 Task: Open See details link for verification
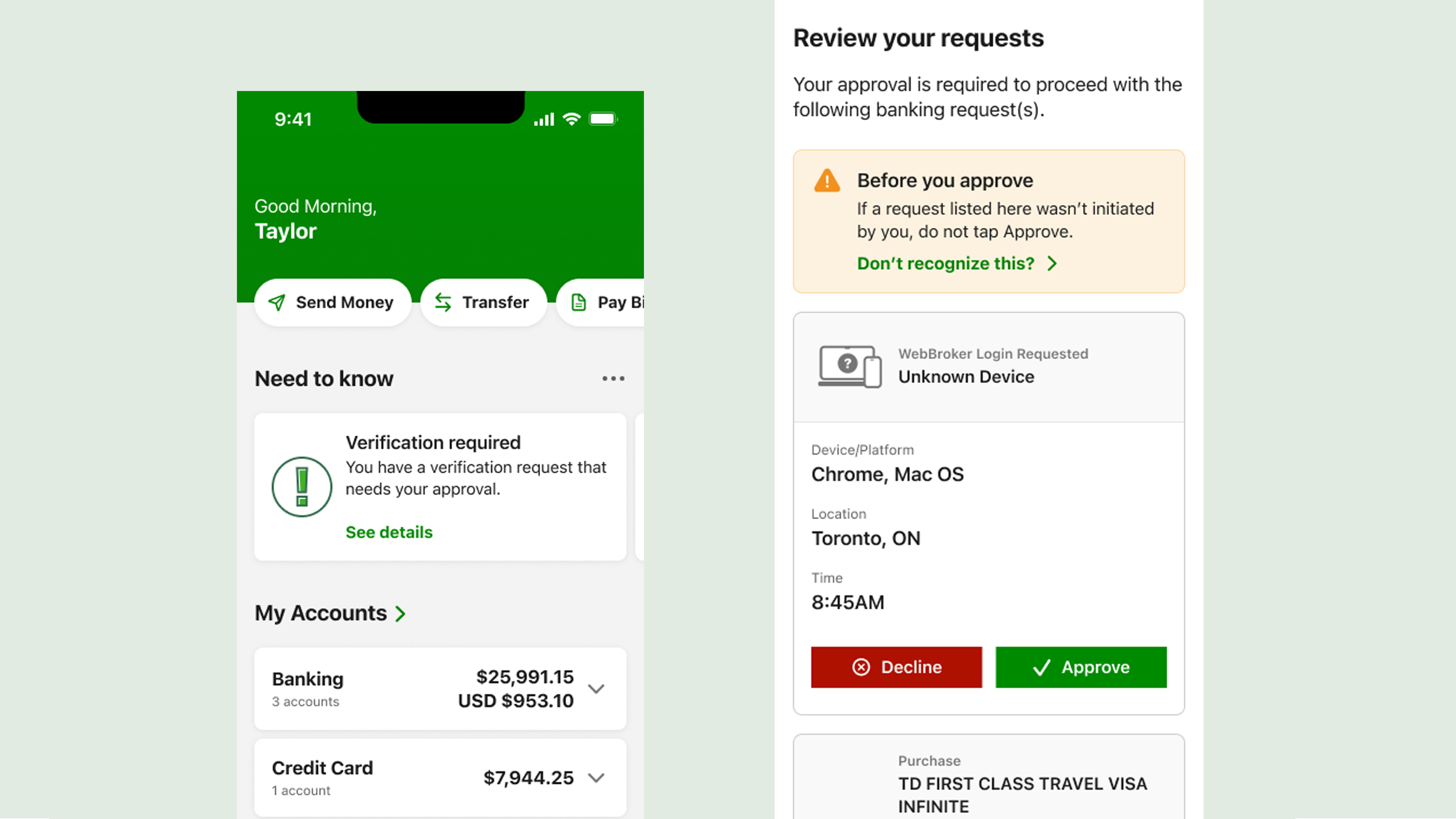pyautogui.click(x=389, y=532)
